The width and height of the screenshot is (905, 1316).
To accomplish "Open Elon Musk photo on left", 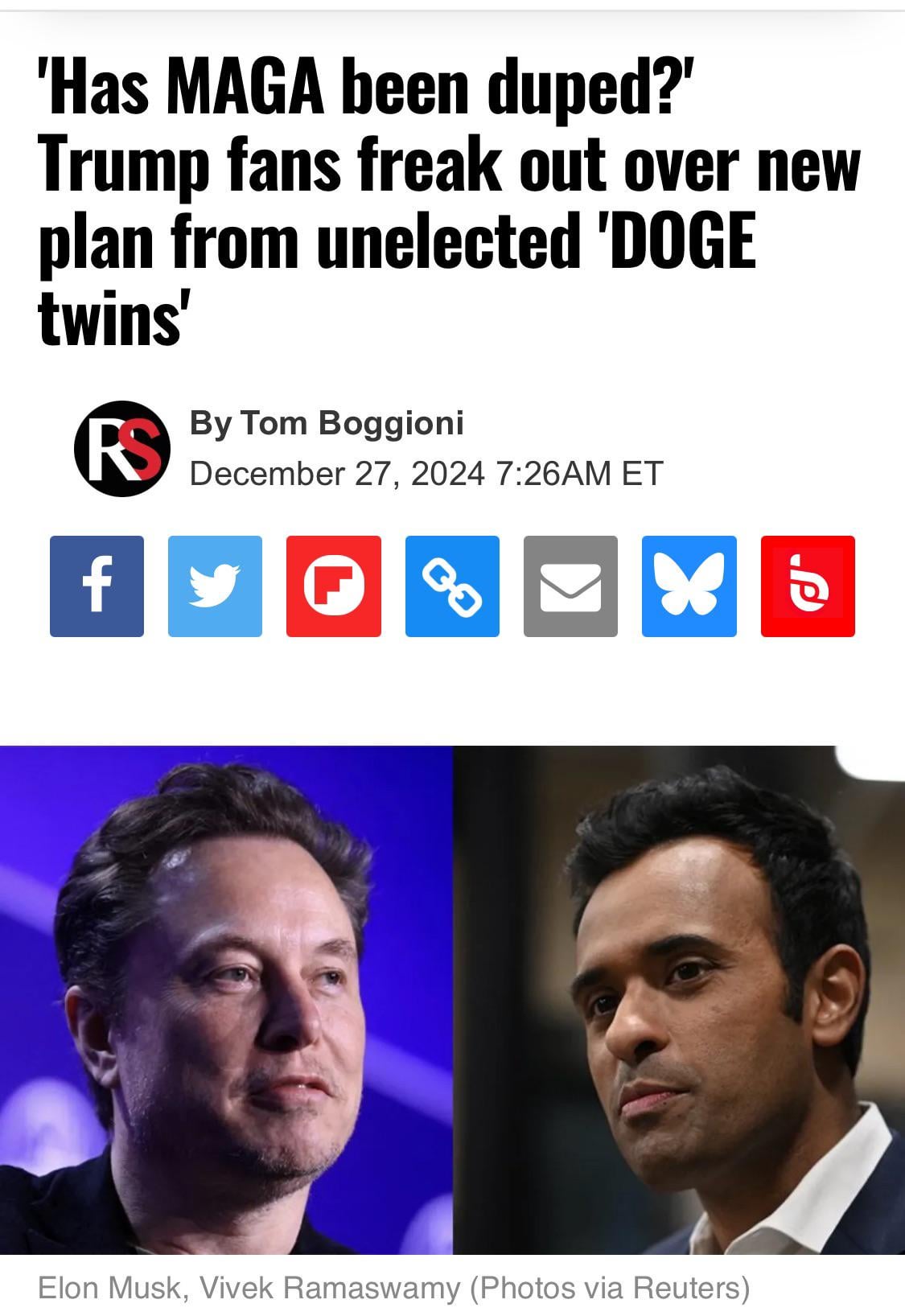I will point(226,1000).
